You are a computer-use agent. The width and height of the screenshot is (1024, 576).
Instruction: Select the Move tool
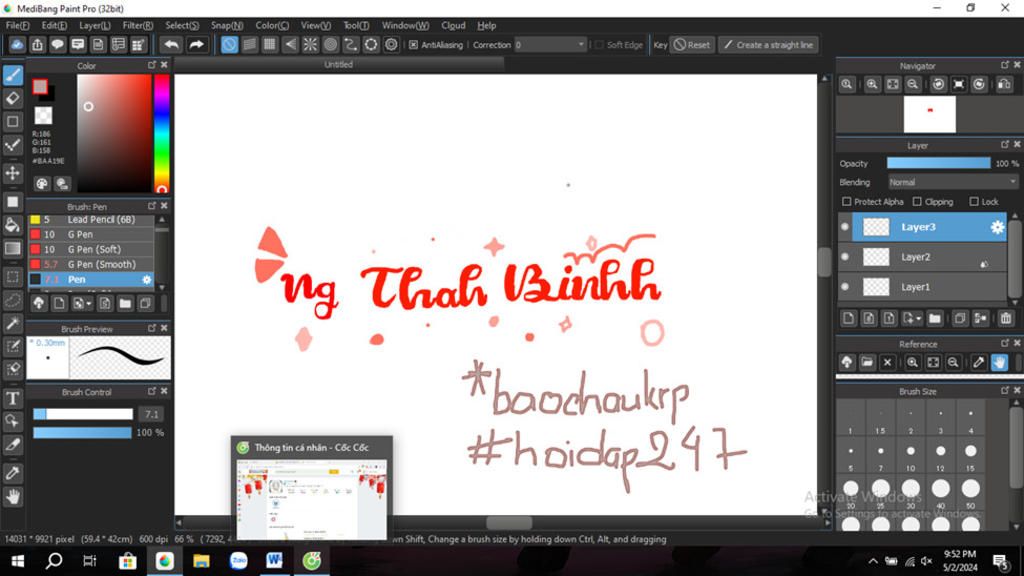pyautogui.click(x=12, y=173)
